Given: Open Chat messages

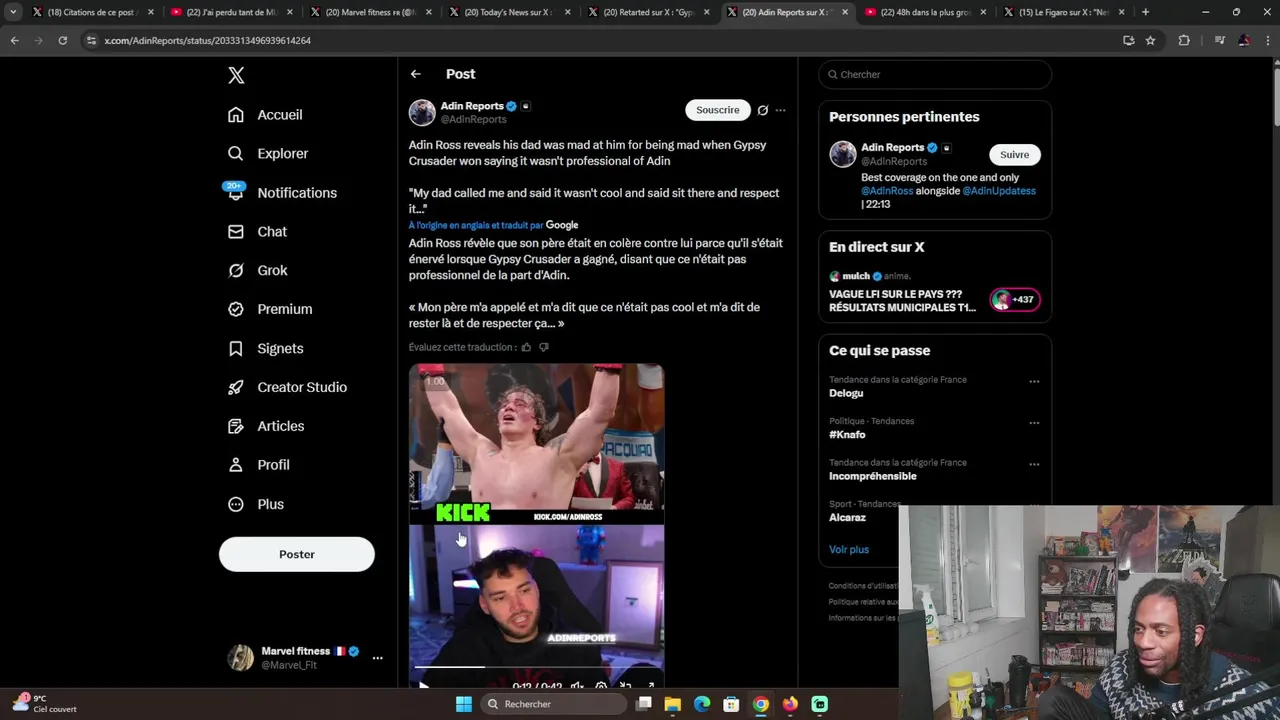Looking at the screenshot, I should (257, 232).
